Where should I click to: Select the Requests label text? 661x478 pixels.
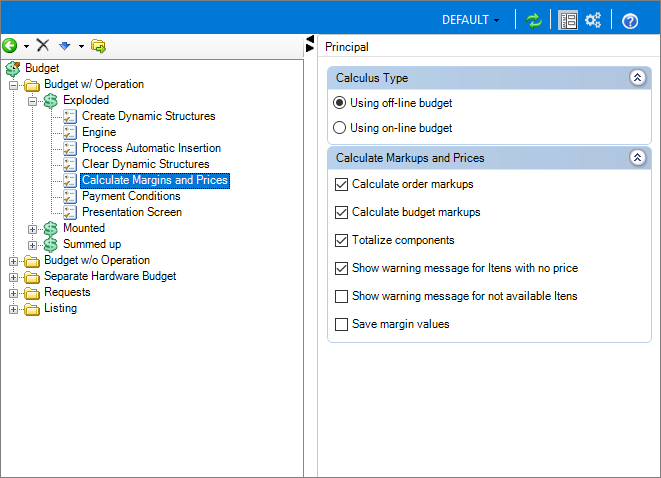coord(67,292)
